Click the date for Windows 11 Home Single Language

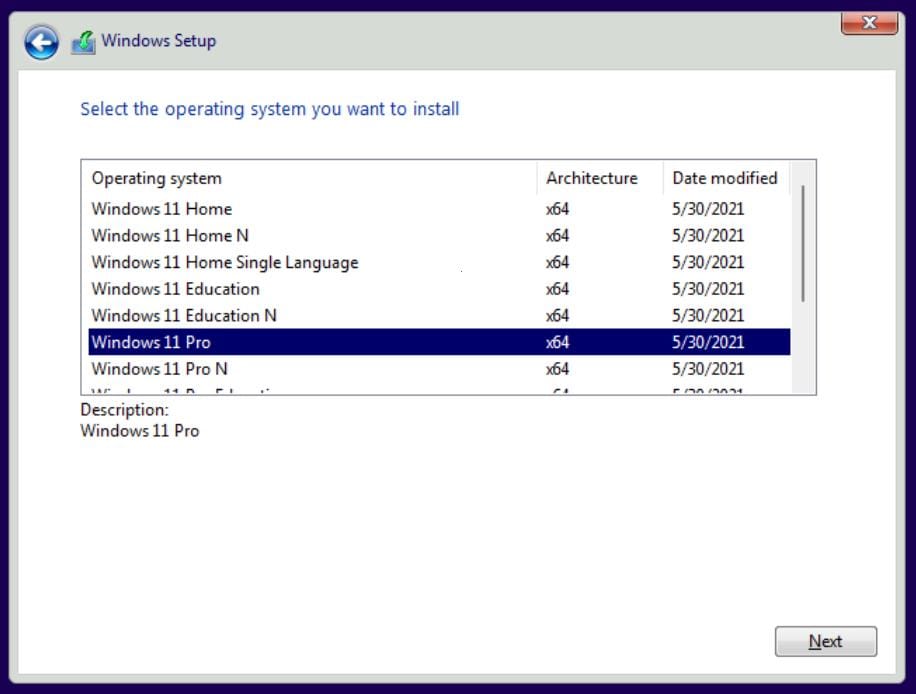[x=708, y=263]
